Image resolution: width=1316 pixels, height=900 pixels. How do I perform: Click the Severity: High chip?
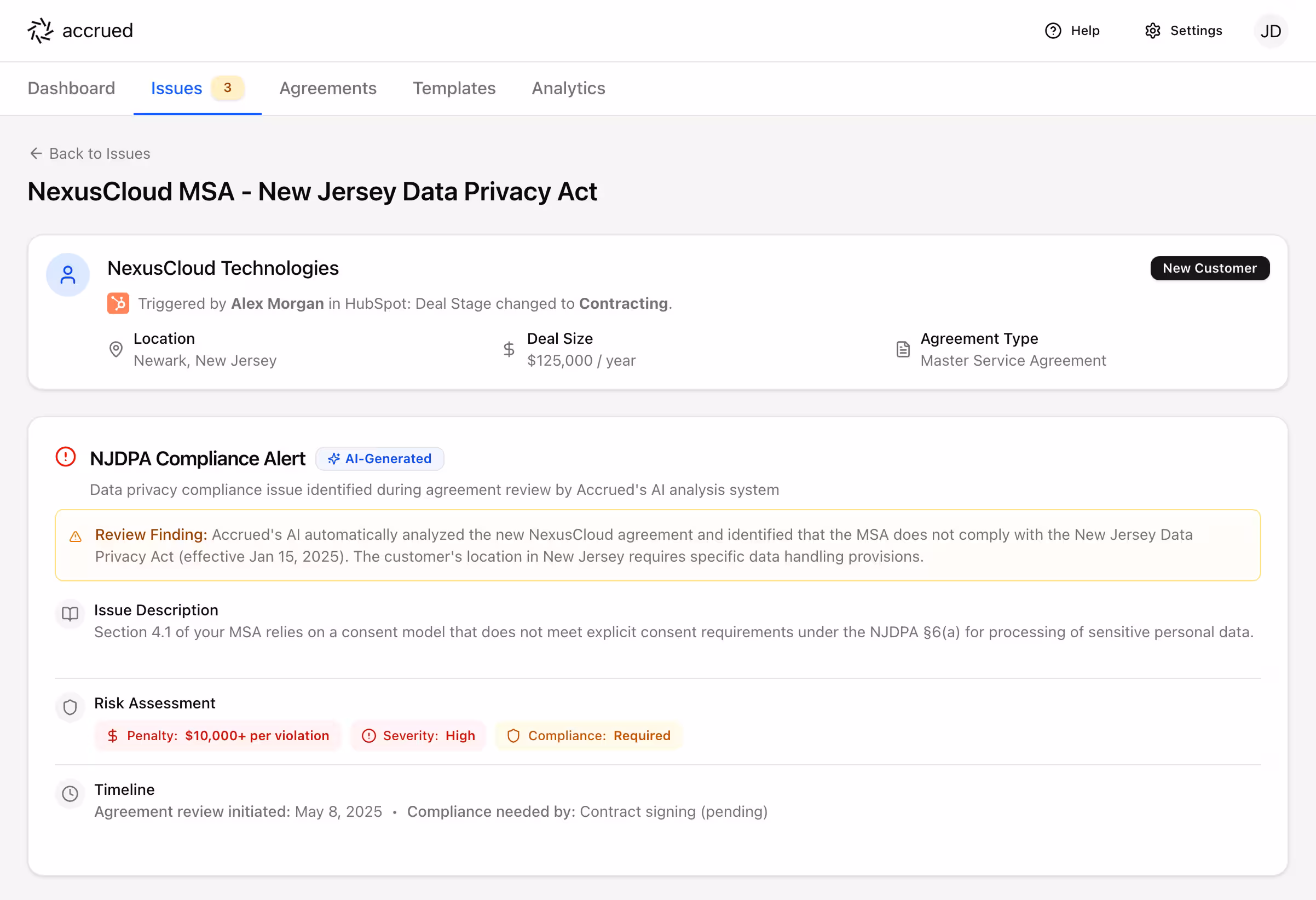coord(418,736)
